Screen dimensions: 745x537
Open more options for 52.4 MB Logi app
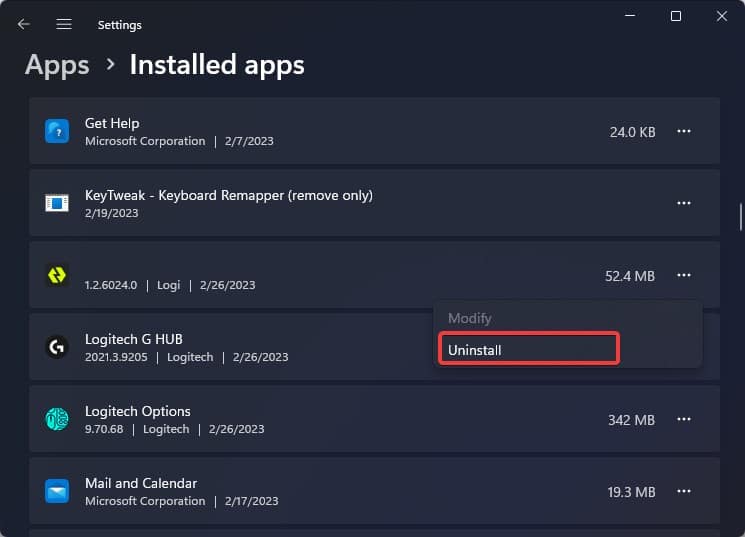click(x=684, y=275)
